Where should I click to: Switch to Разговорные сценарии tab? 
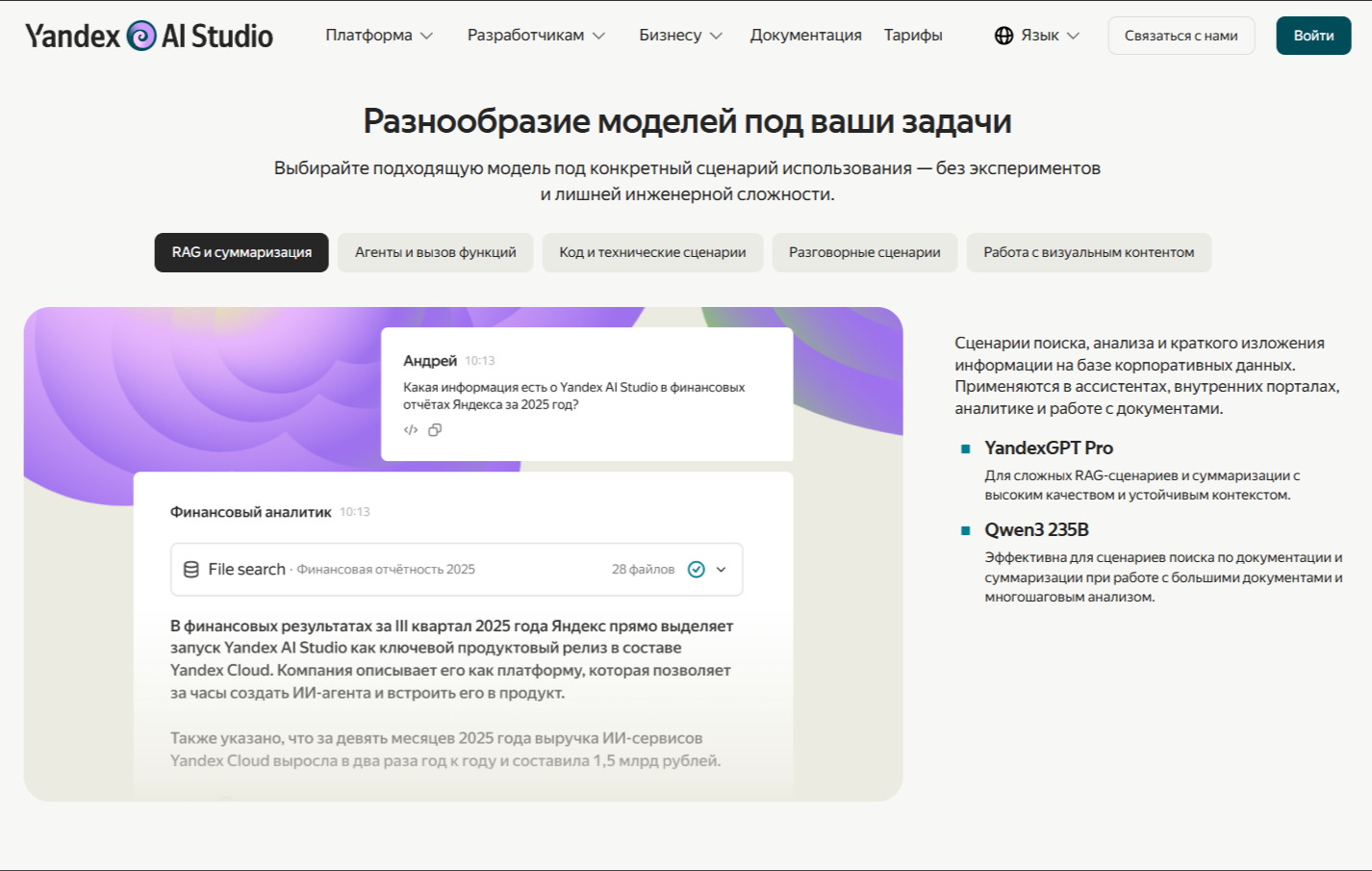pyautogui.click(x=865, y=252)
